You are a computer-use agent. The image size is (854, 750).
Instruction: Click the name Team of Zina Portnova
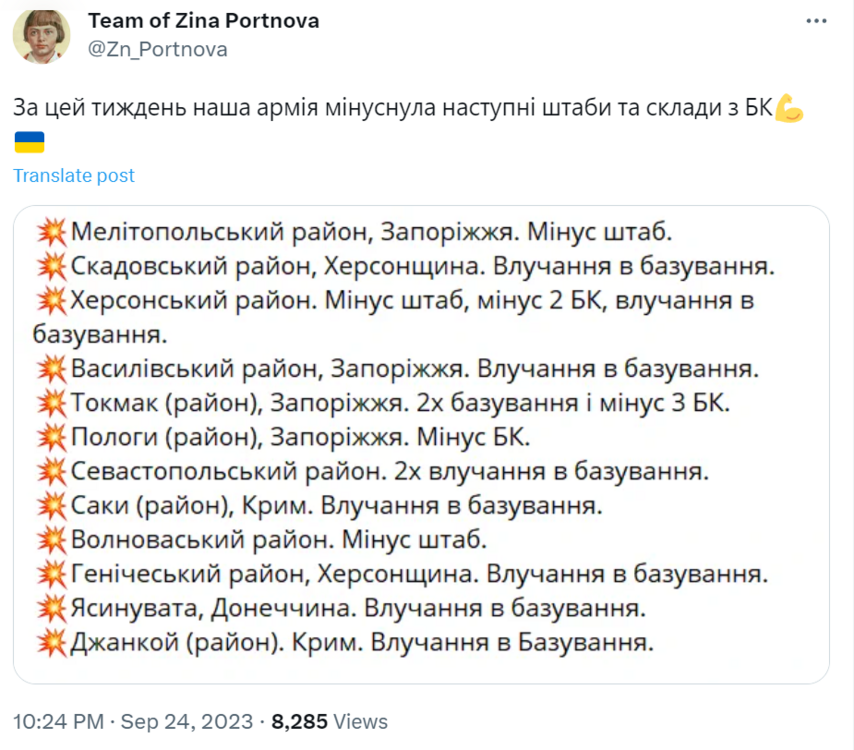pos(203,18)
